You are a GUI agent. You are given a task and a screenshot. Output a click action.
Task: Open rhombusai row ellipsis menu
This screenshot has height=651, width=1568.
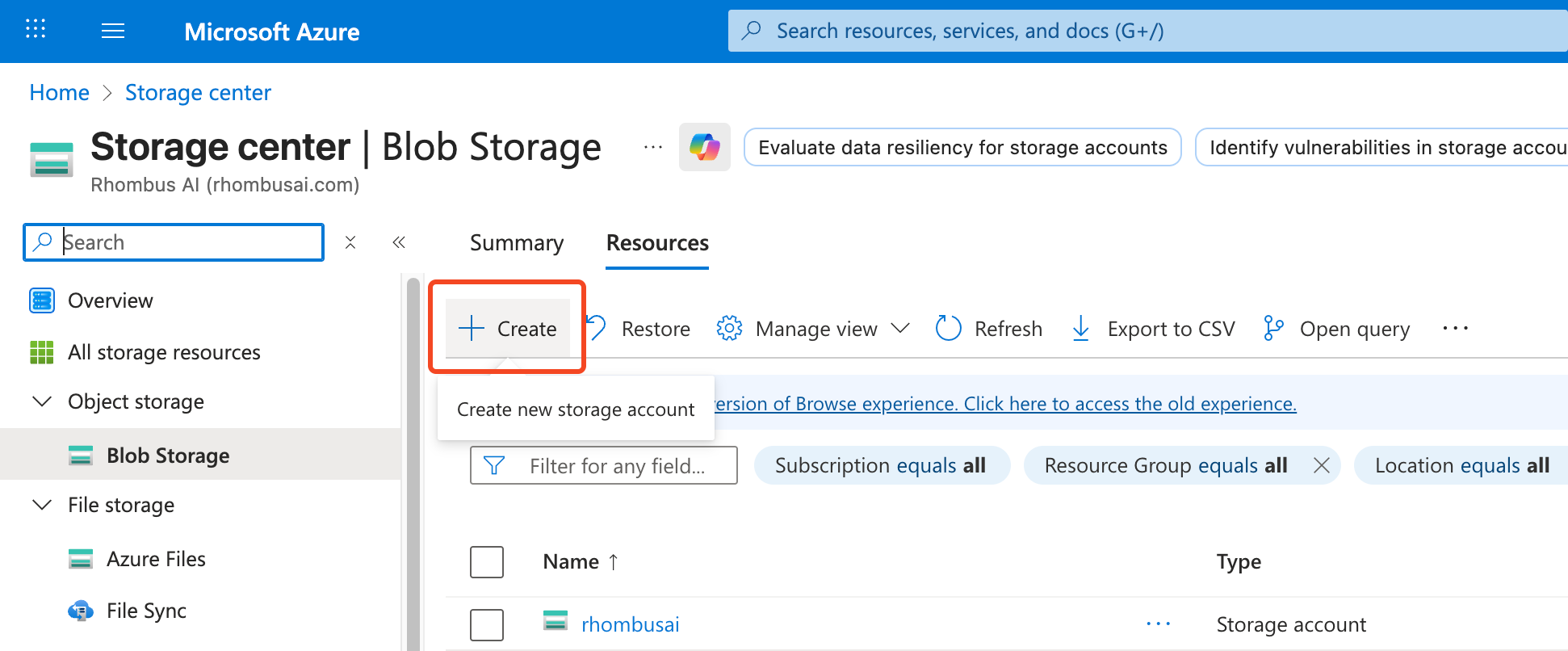pyautogui.click(x=1158, y=624)
